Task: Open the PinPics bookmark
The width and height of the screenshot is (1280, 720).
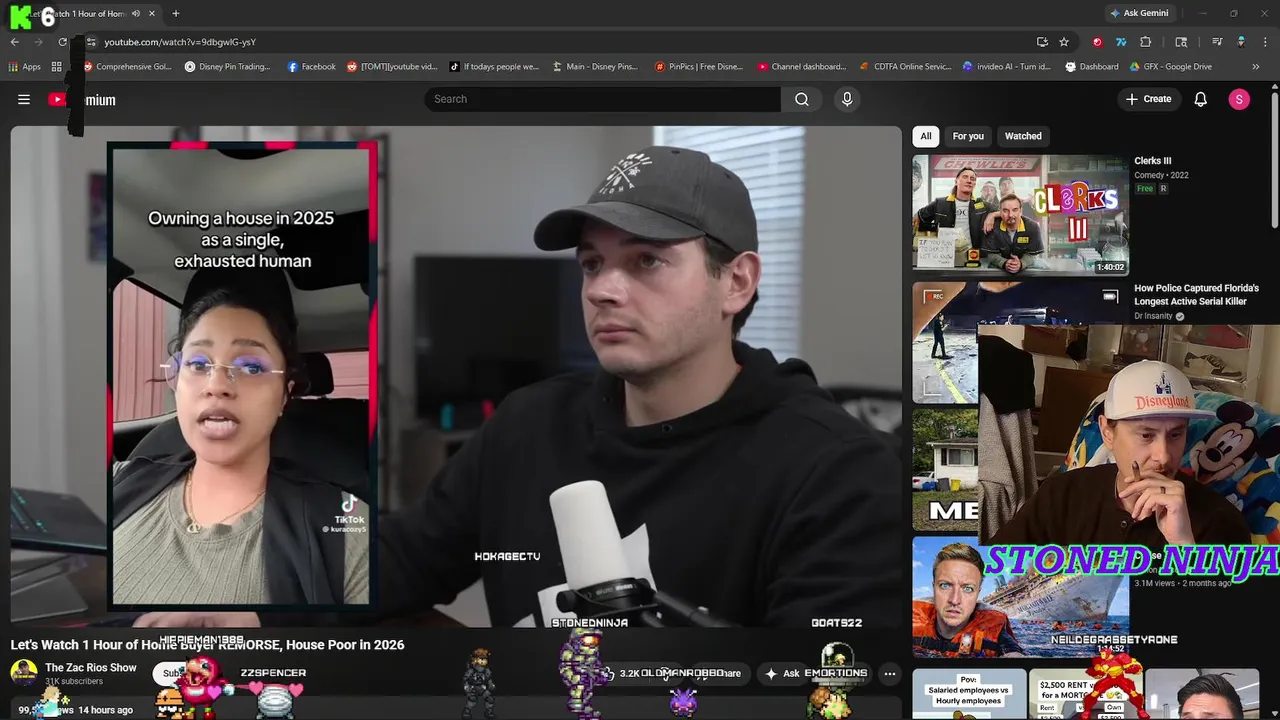Action: click(x=698, y=67)
